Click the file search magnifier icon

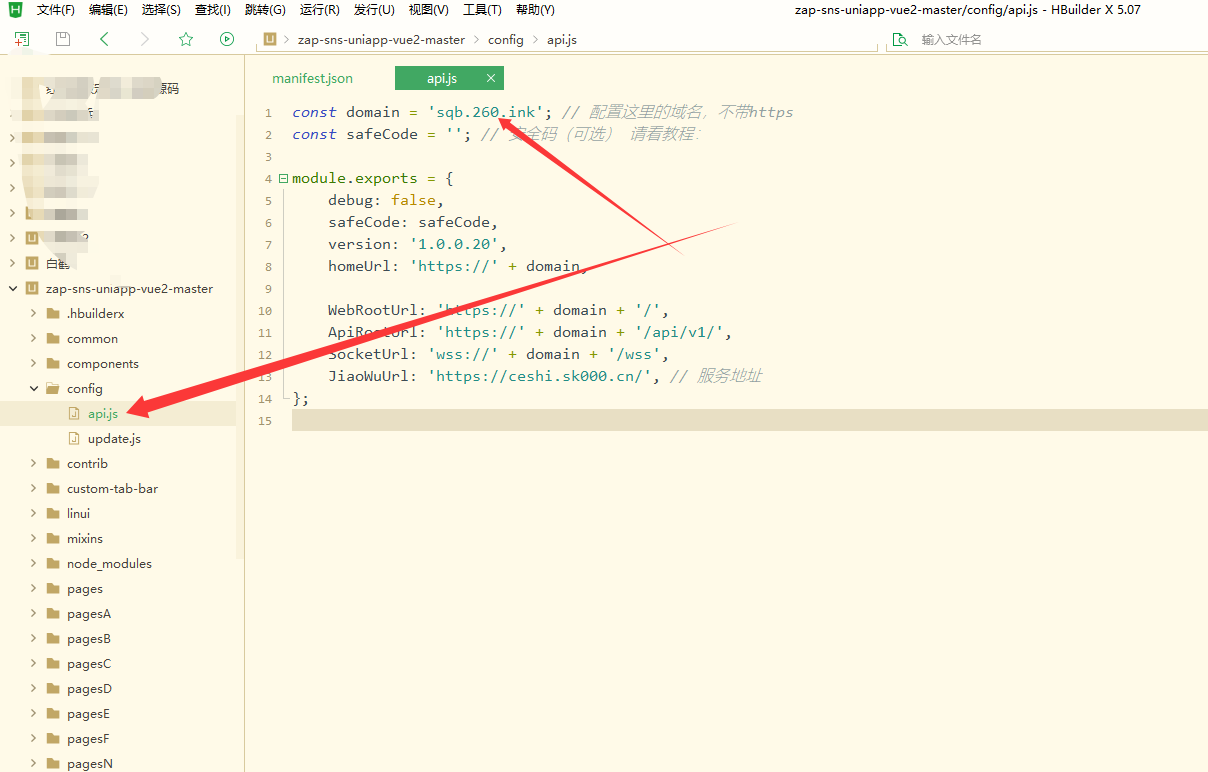(x=900, y=39)
